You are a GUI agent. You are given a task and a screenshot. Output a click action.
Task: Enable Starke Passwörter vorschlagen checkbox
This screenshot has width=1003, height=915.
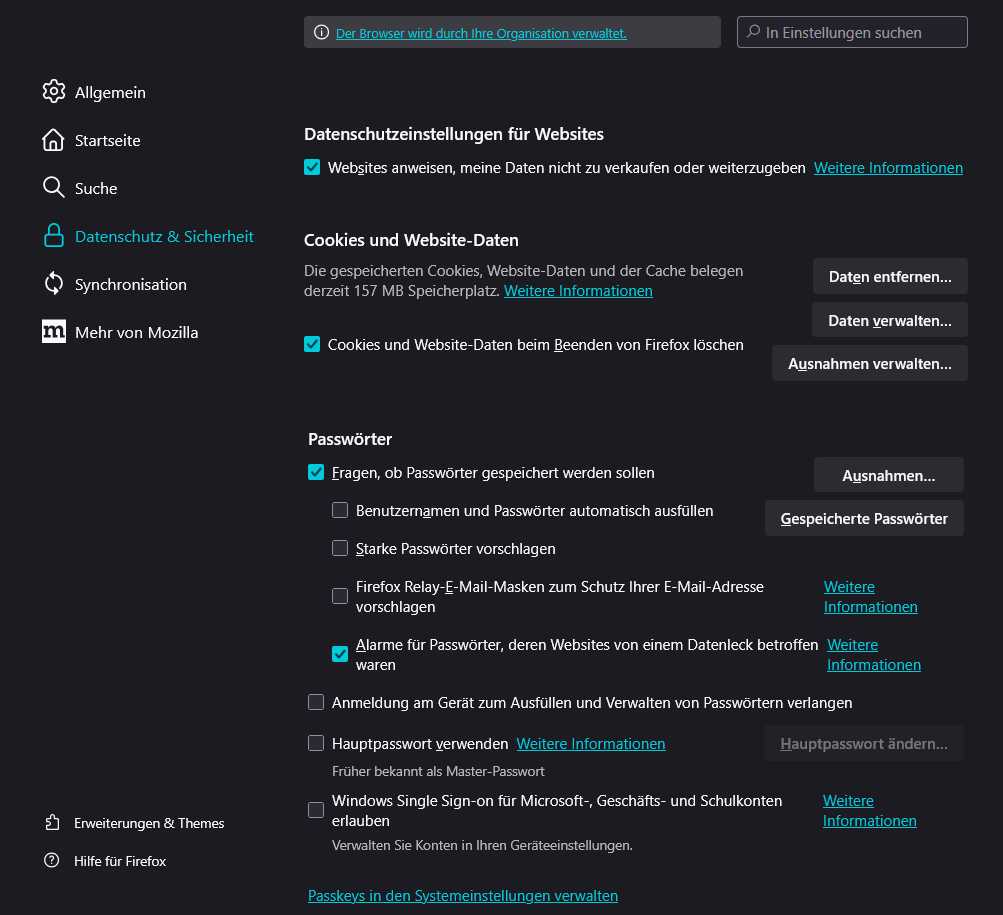(x=340, y=548)
